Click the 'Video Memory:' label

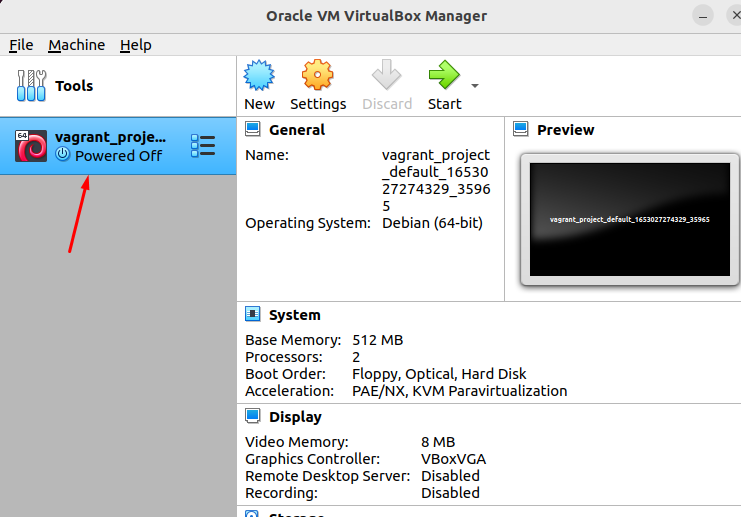(297, 442)
